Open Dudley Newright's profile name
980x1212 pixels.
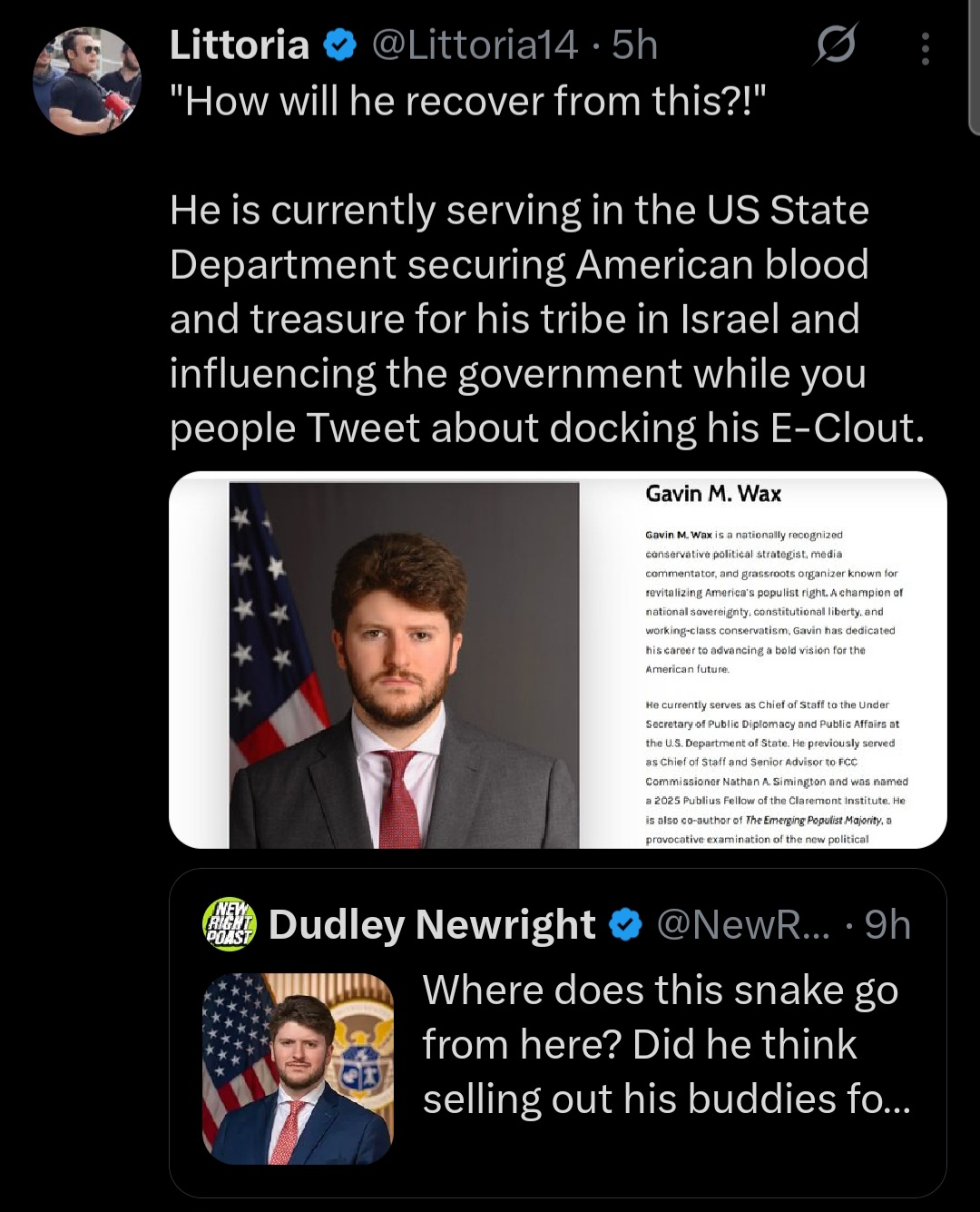coord(432,925)
